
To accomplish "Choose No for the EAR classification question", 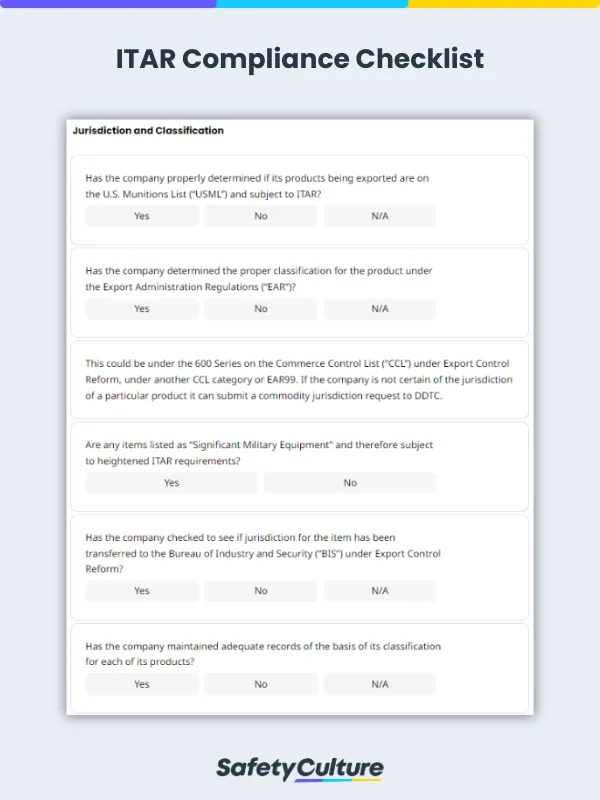I will tap(260, 309).
